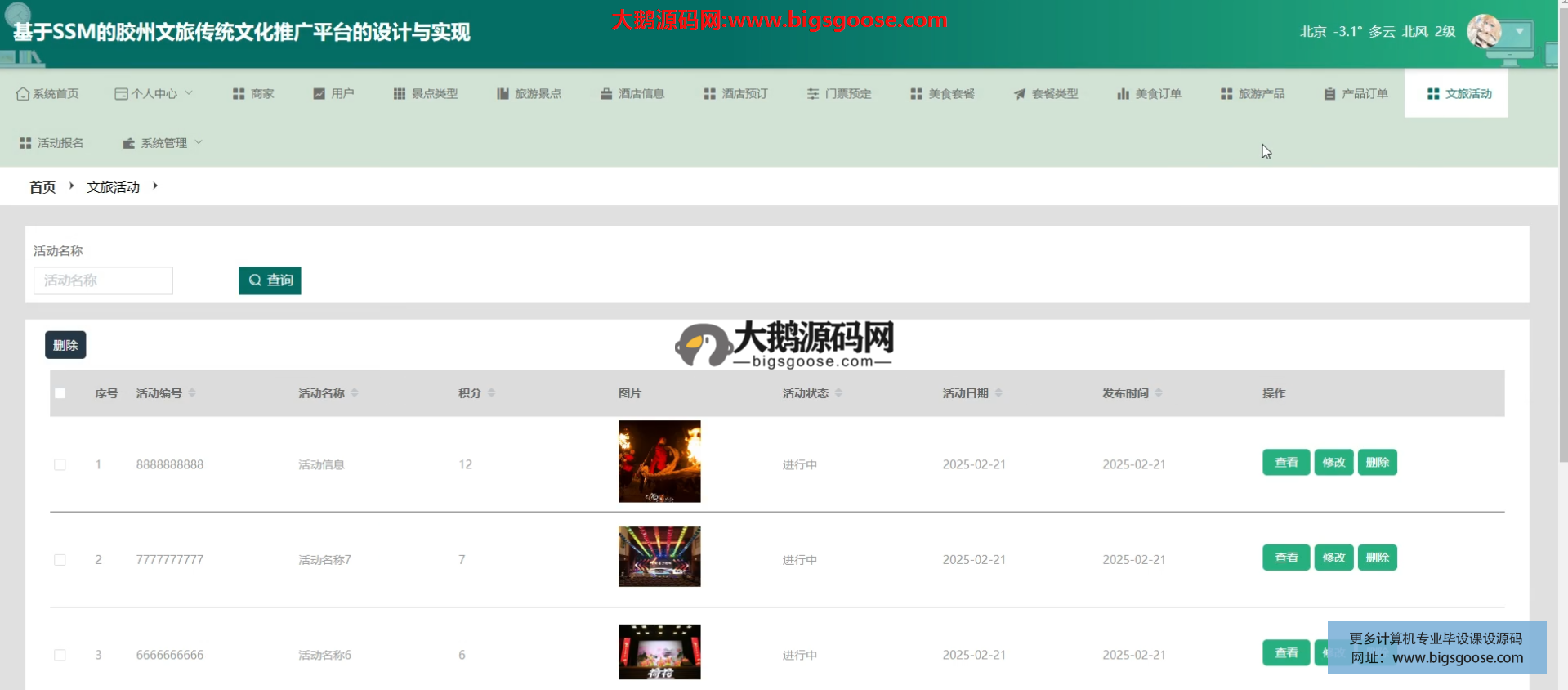Click the sliders icon for 门票预定
Viewport: 1568px width, 690px height.
point(813,94)
